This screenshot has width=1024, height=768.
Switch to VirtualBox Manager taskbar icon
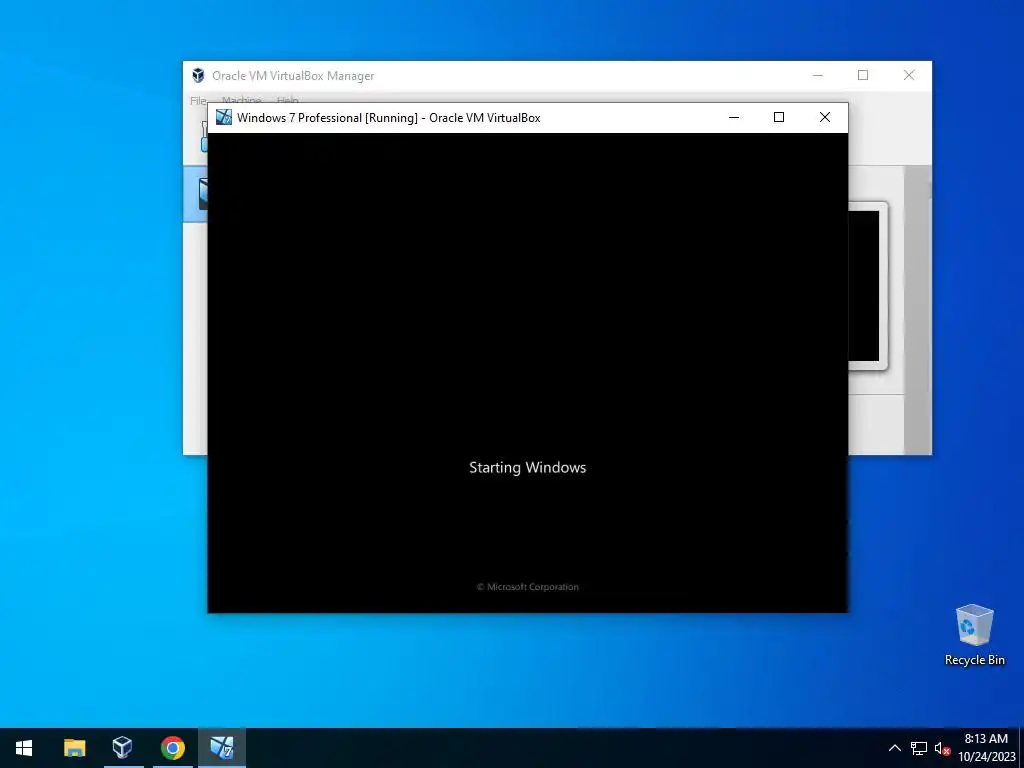pos(122,747)
